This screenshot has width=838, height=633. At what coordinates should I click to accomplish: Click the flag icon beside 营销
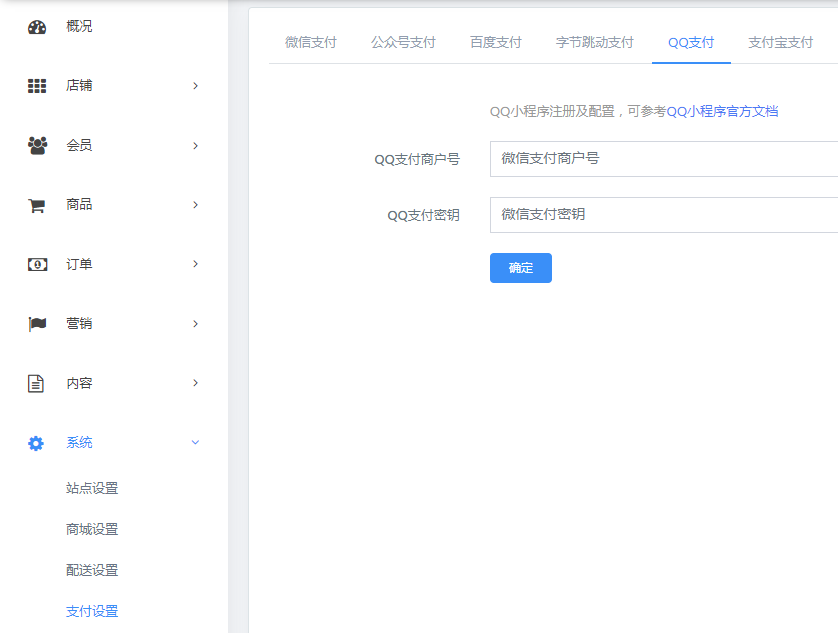[37, 324]
